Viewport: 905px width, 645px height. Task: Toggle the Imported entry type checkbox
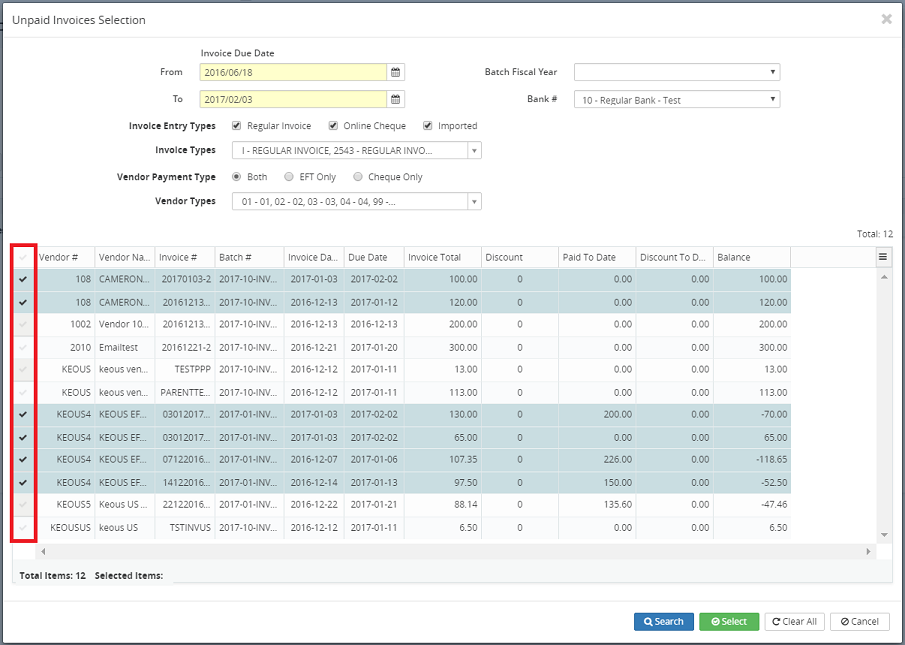428,126
